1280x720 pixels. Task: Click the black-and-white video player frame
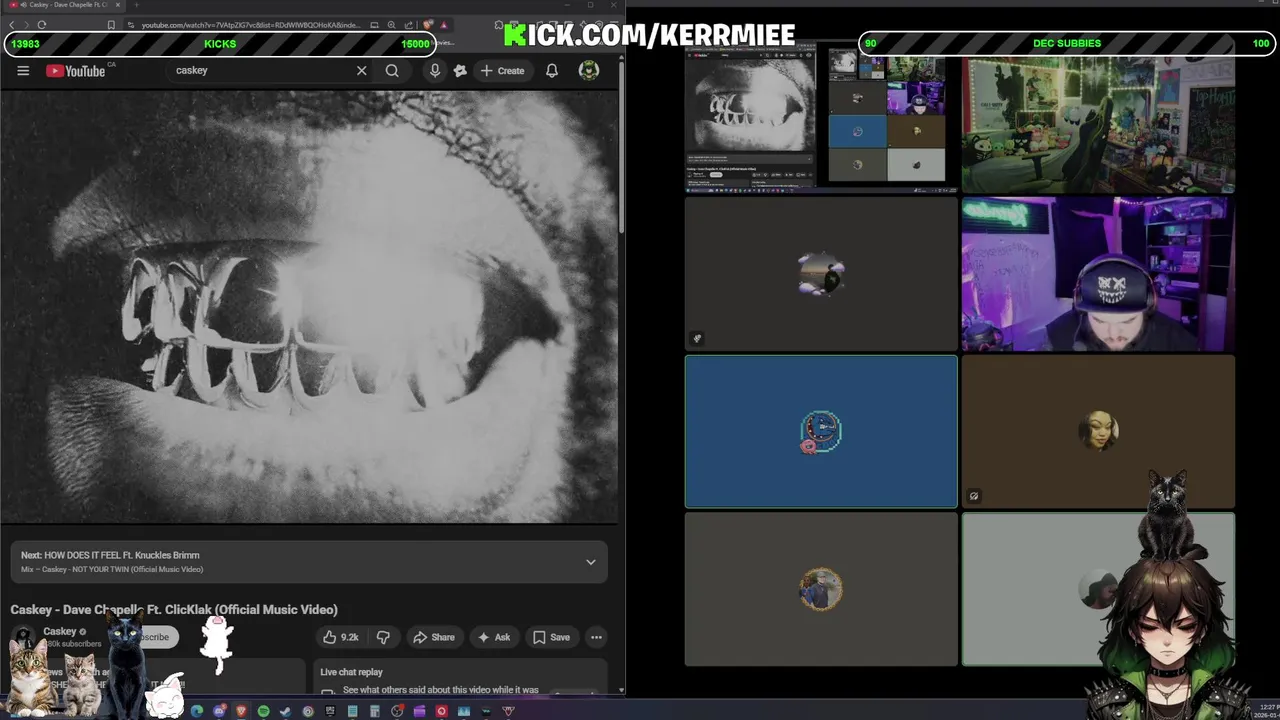pyautogui.click(x=310, y=306)
